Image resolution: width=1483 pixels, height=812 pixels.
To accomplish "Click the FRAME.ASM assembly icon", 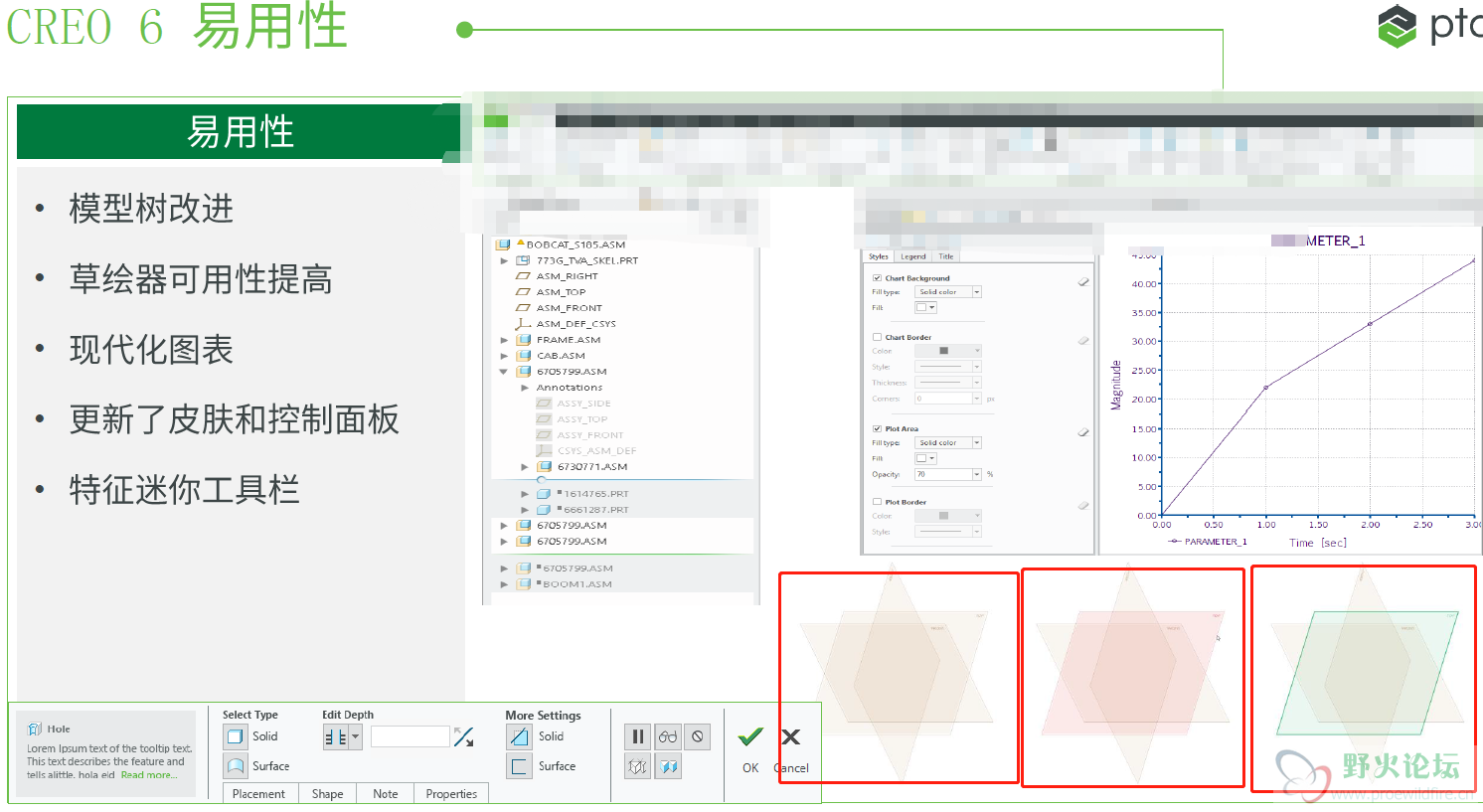I will [523, 340].
